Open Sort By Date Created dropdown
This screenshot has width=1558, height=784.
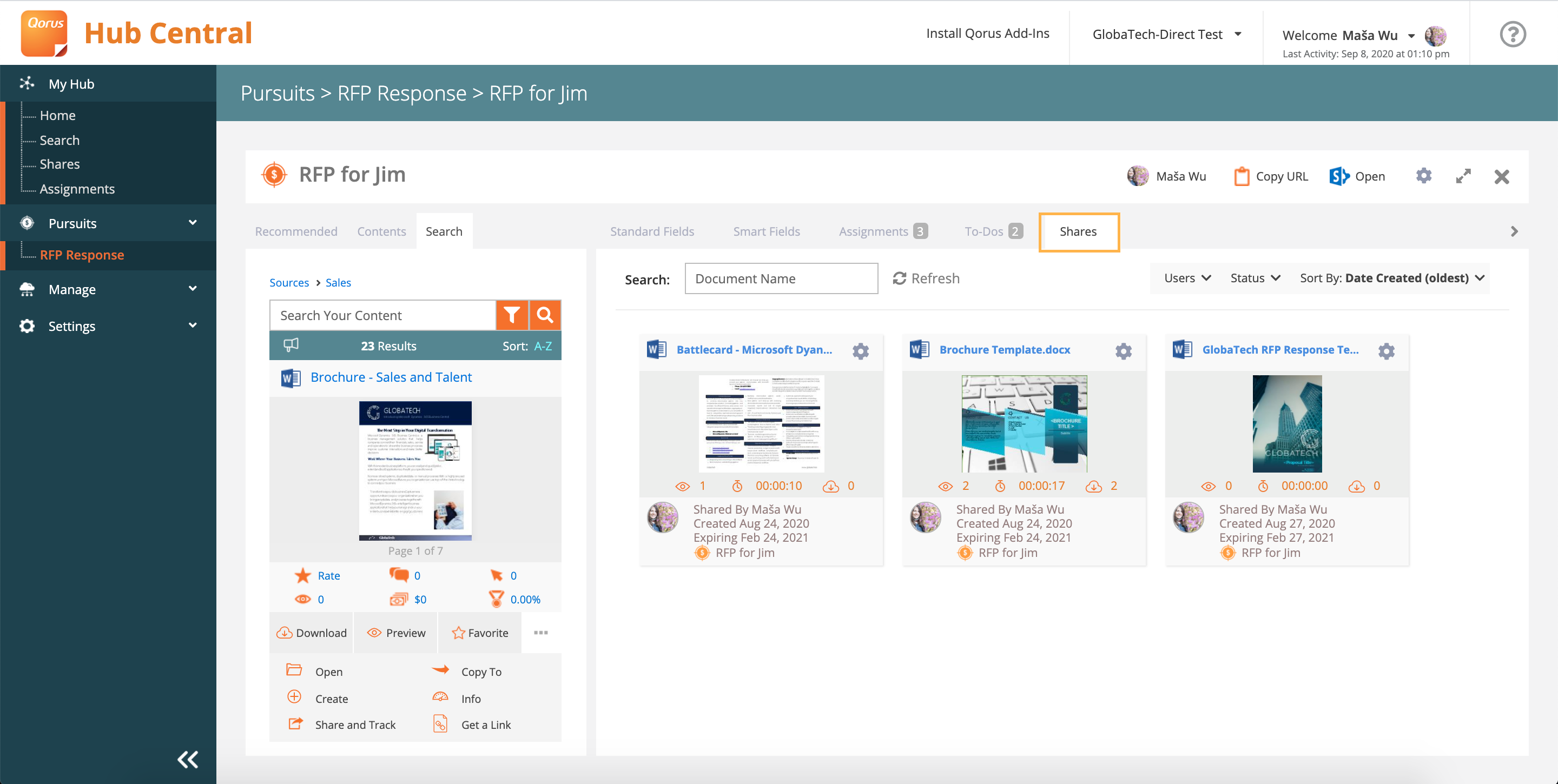[1392, 277]
